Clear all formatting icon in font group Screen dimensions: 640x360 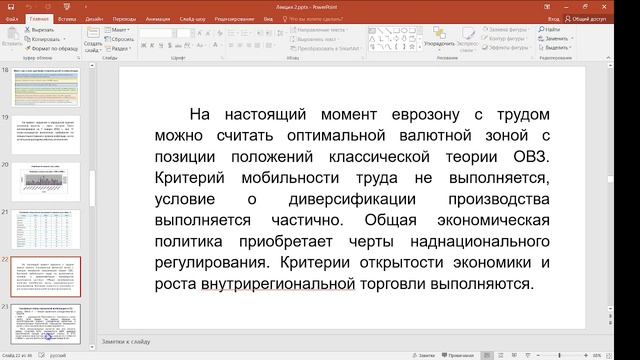pos(220,33)
